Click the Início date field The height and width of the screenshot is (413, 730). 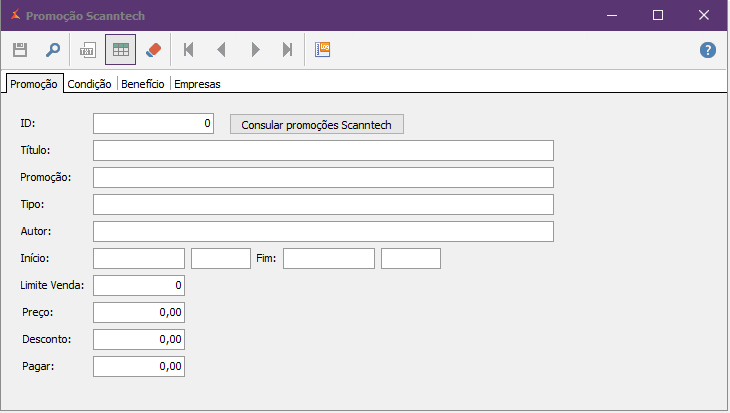[x=139, y=258]
